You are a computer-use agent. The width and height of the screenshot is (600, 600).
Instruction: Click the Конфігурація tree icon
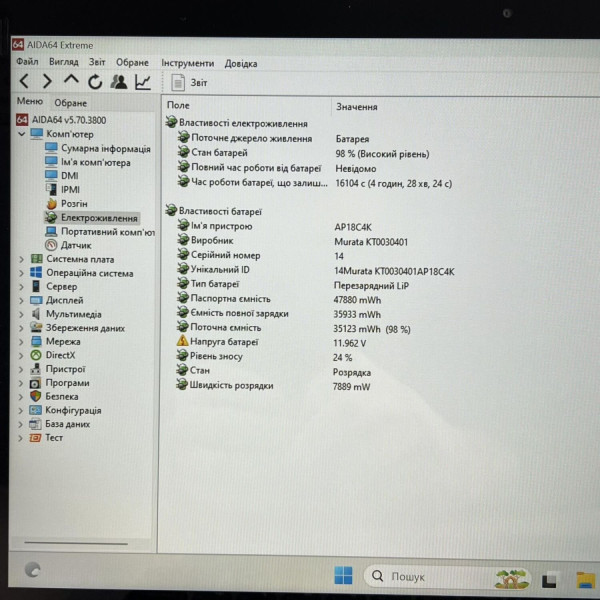tap(35, 410)
